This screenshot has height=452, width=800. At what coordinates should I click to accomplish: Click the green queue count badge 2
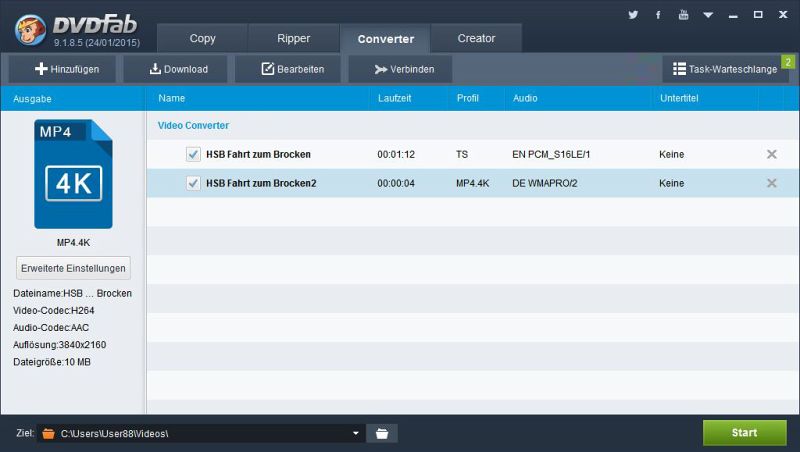pyautogui.click(x=788, y=62)
